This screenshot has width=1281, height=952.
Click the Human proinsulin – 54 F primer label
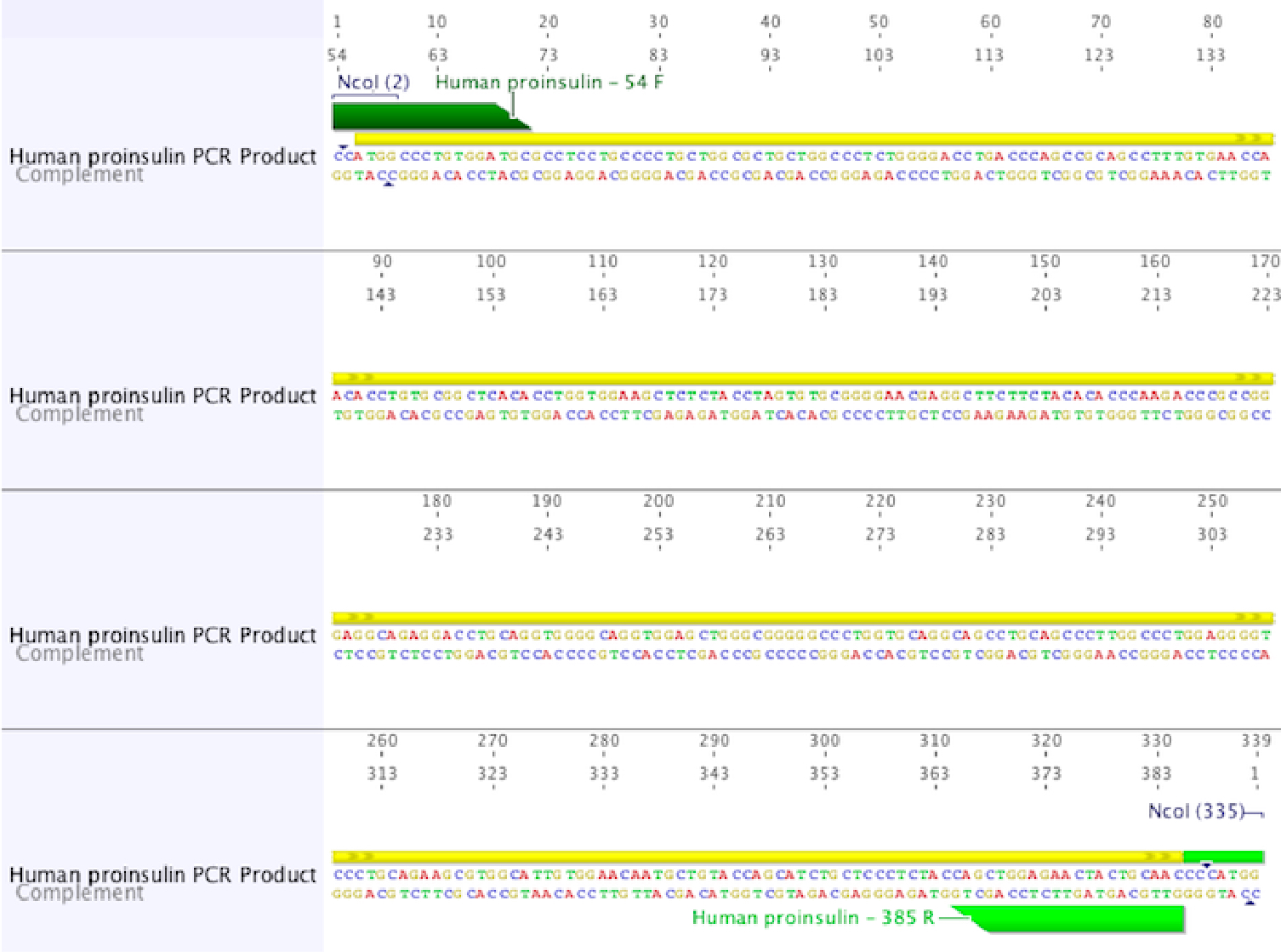[x=549, y=83]
